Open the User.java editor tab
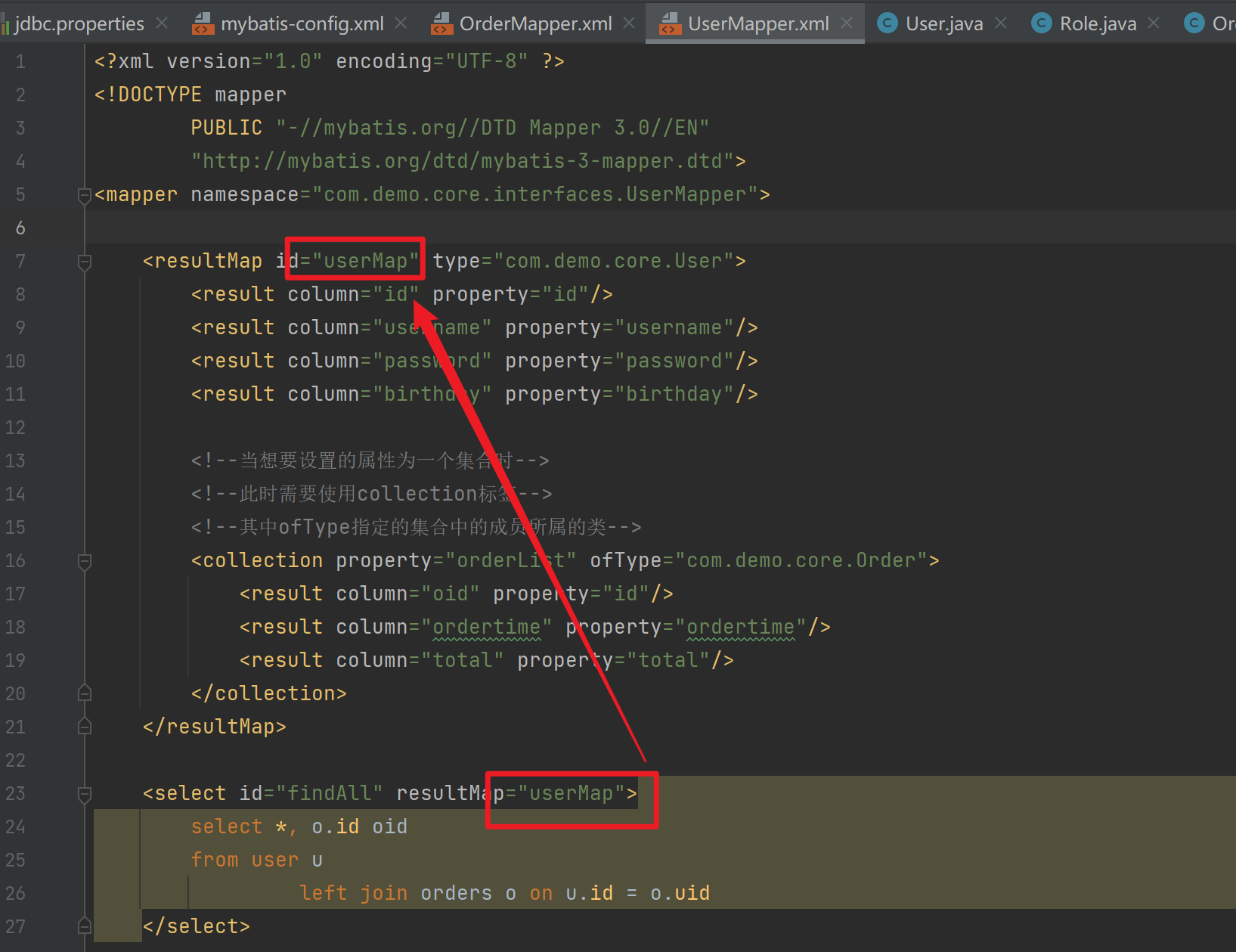1236x952 pixels. click(x=943, y=23)
